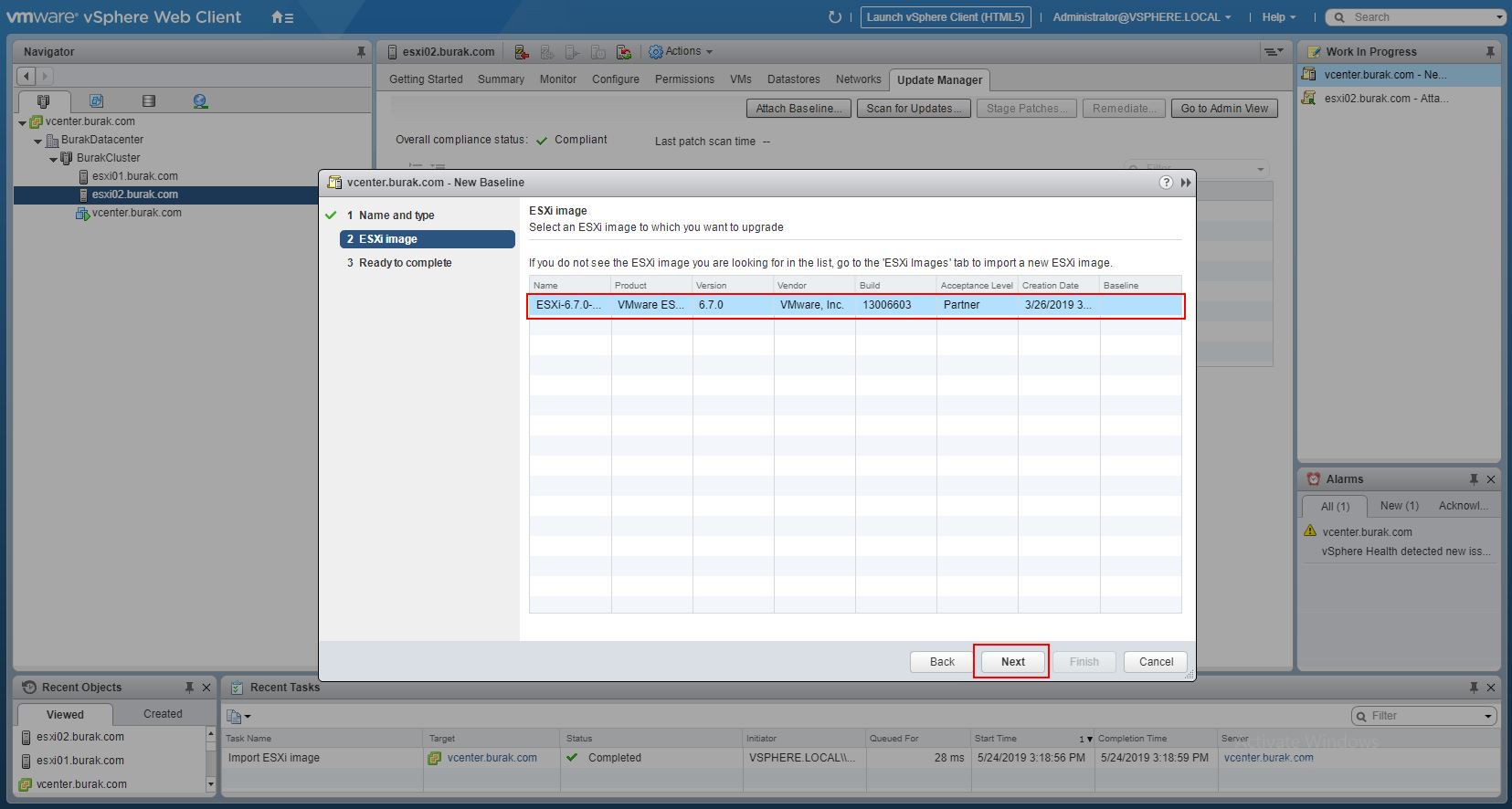
Task: Pin the Work In Progress panel
Action: tap(1490, 52)
